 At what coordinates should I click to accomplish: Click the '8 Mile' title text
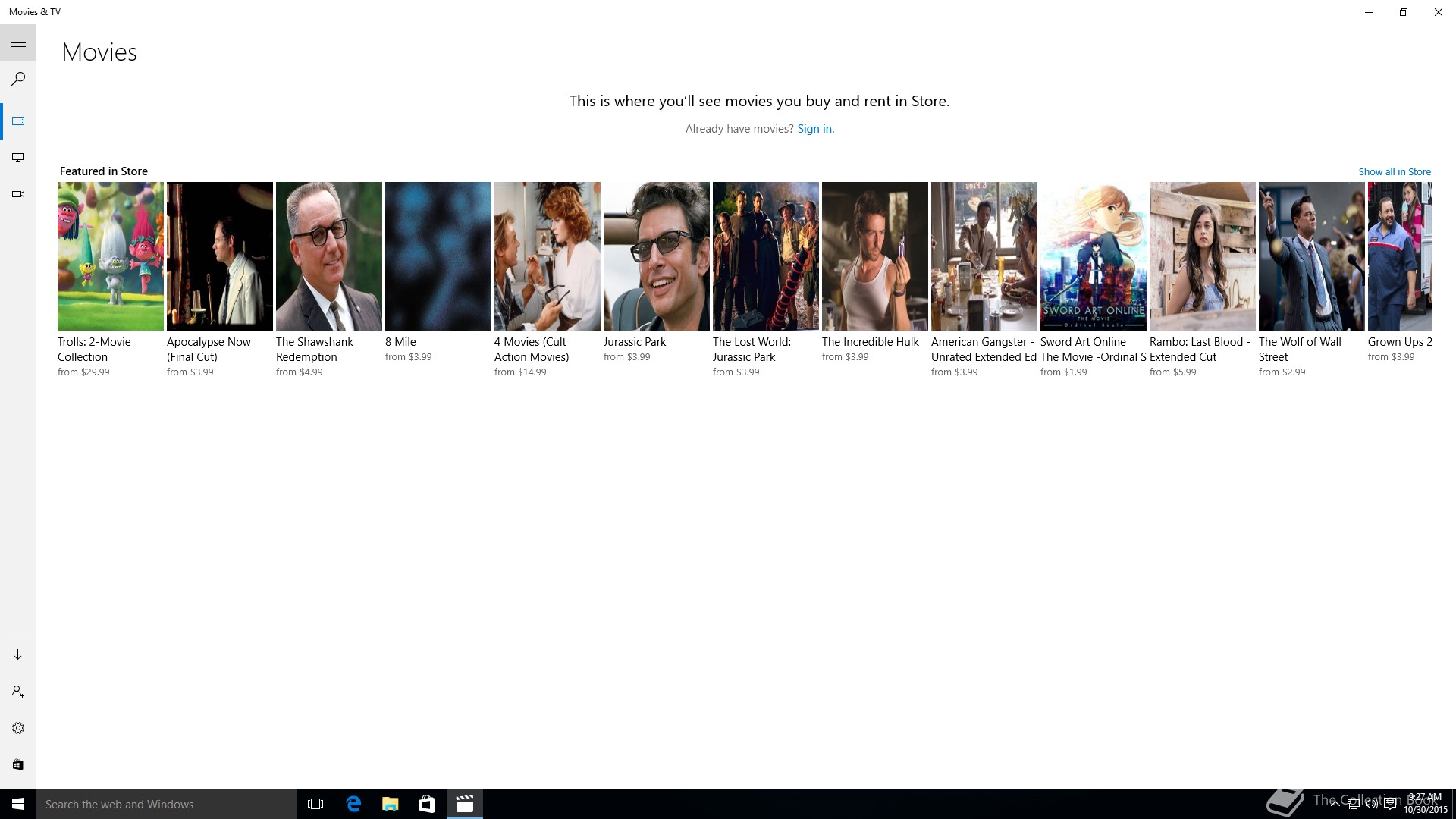point(400,342)
